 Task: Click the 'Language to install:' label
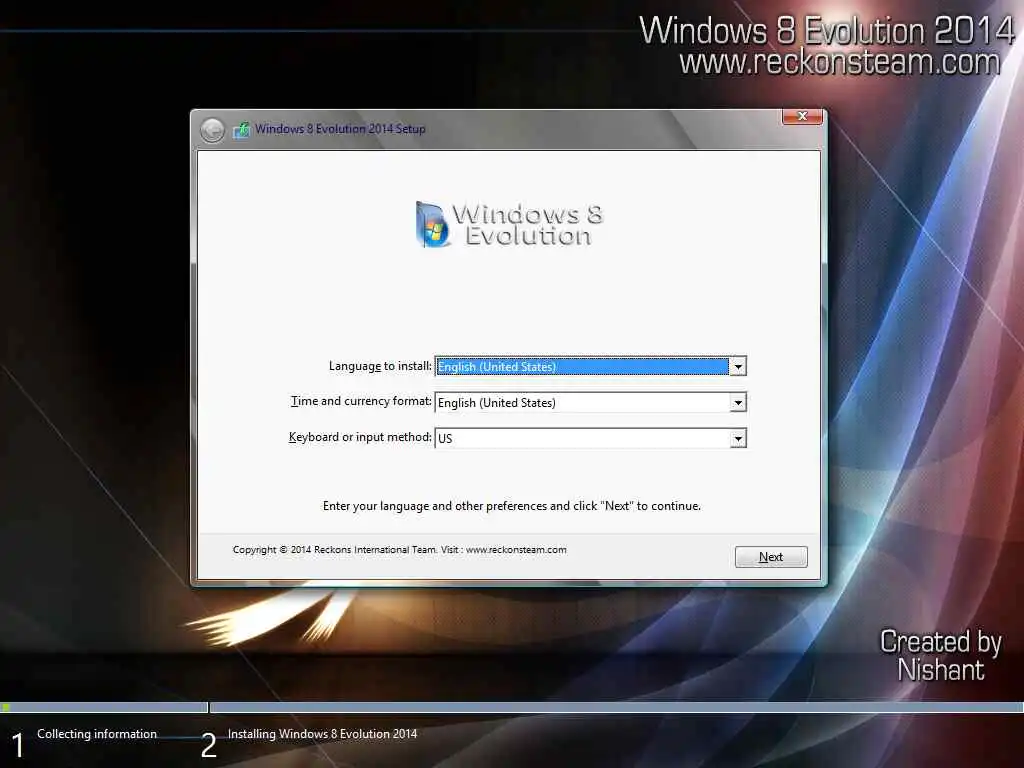(380, 366)
